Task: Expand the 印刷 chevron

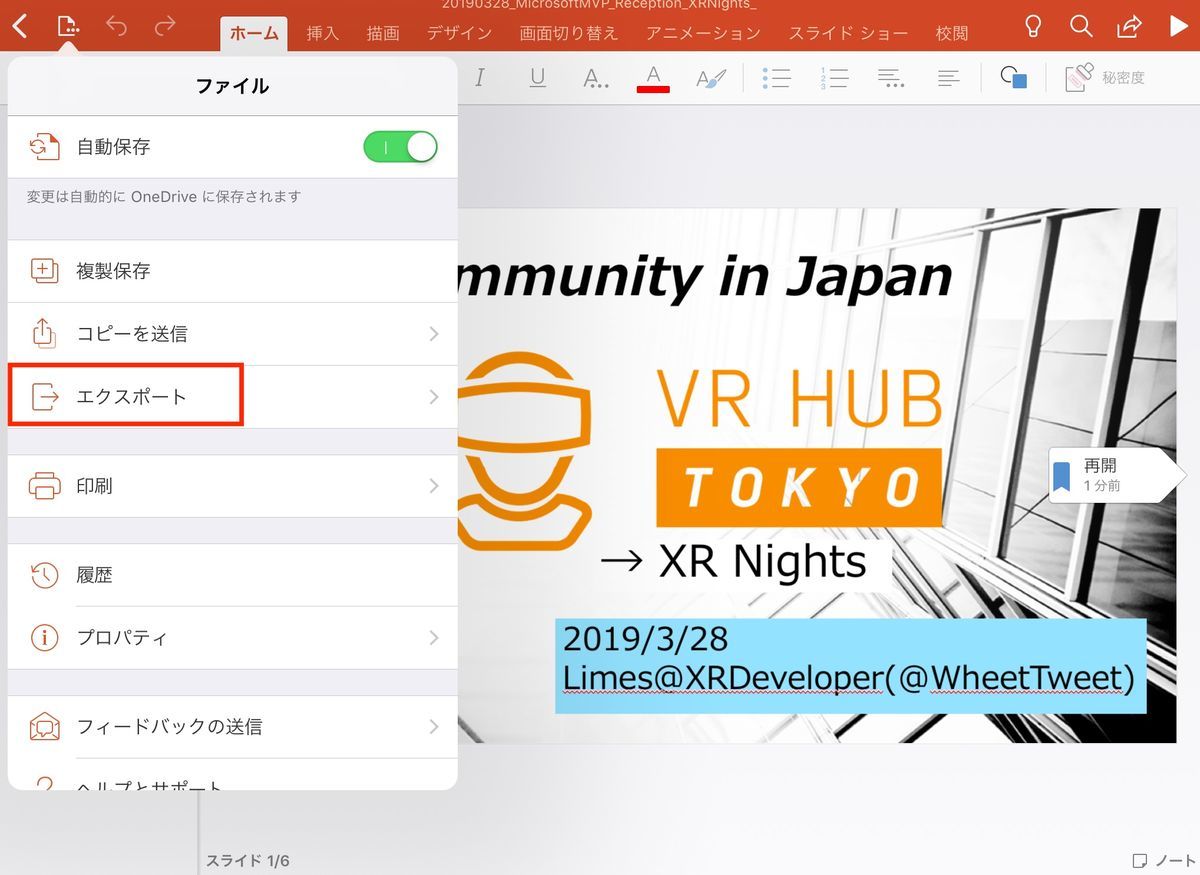Action: coord(434,486)
